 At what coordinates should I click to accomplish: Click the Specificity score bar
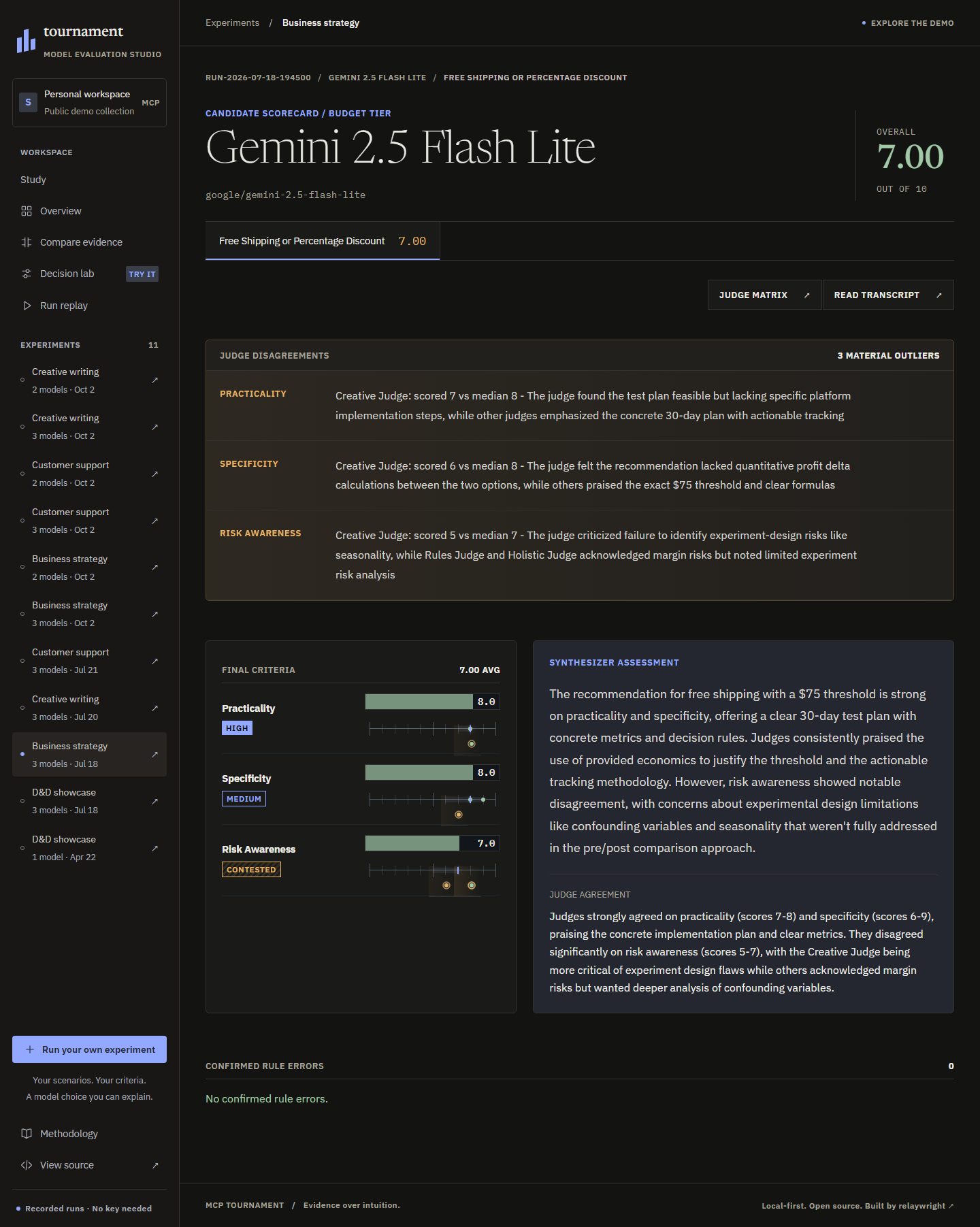click(x=433, y=772)
